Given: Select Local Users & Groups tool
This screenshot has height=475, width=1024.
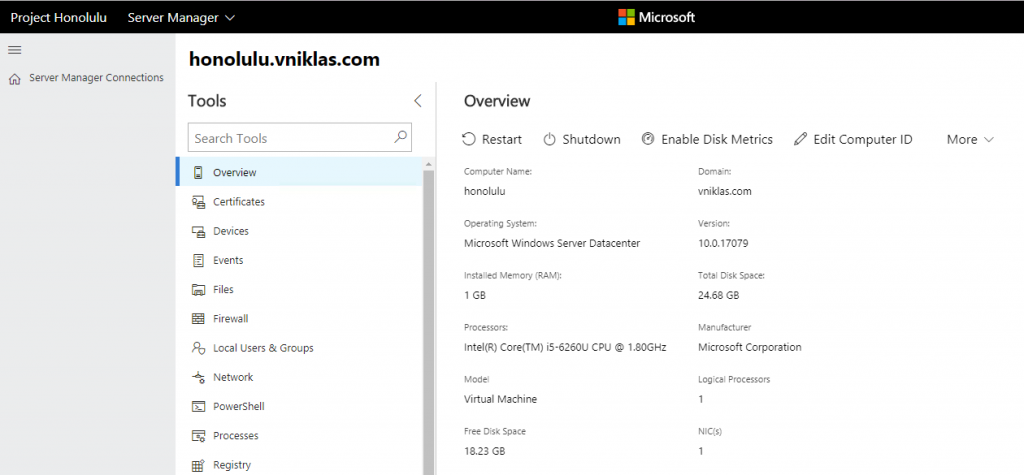Looking at the screenshot, I should (x=299, y=348).
